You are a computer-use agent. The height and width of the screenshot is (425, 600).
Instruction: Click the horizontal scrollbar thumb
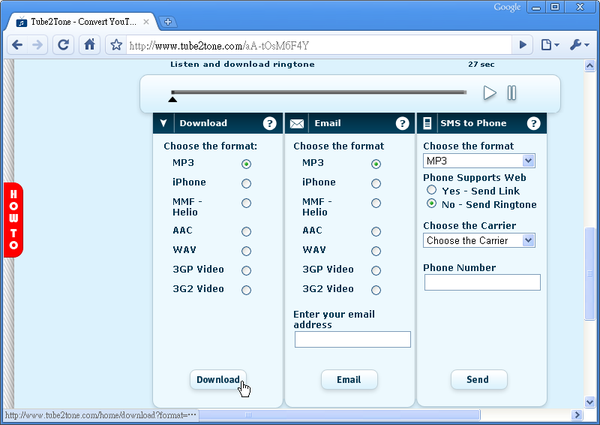pos(339,415)
